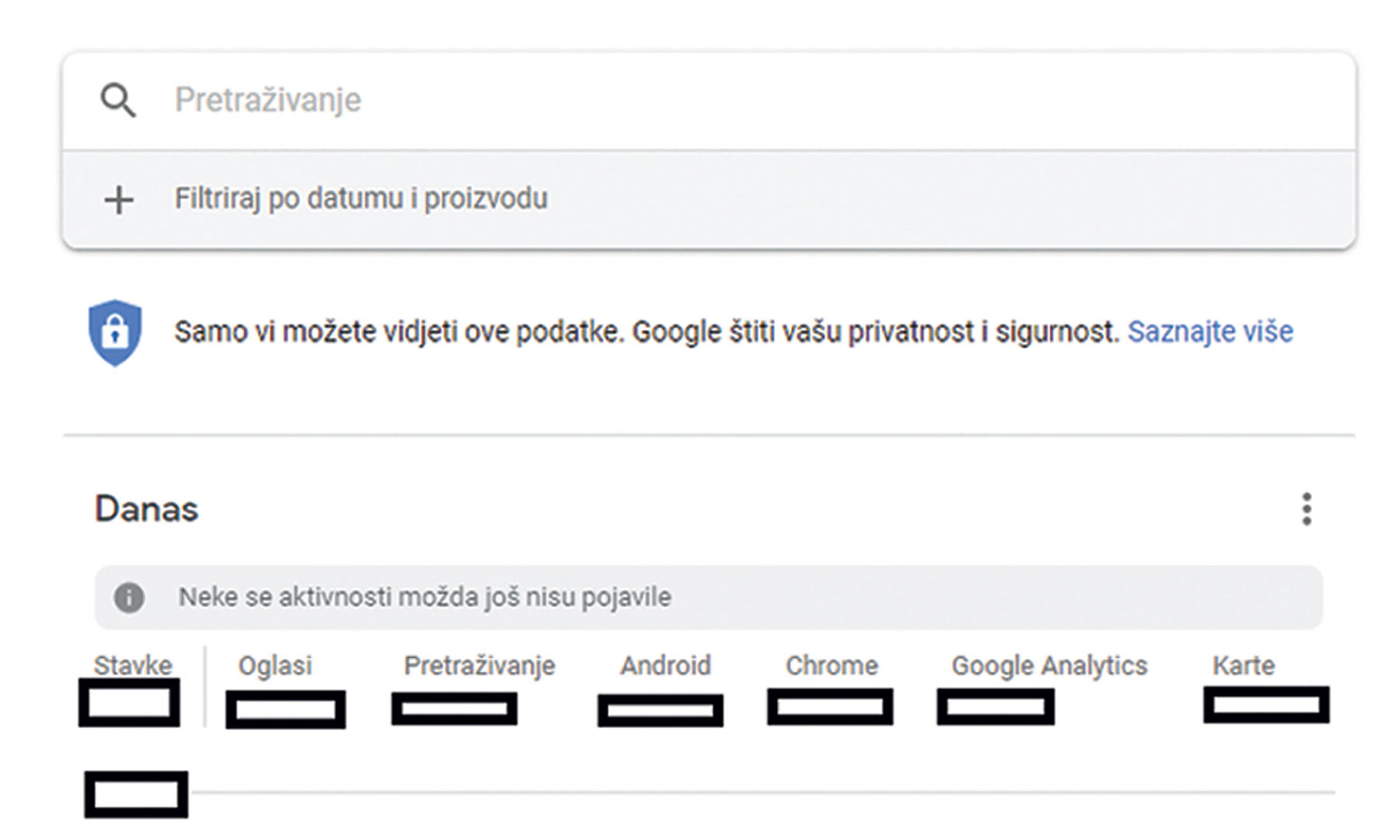Click the Danas section heading

(146, 509)
